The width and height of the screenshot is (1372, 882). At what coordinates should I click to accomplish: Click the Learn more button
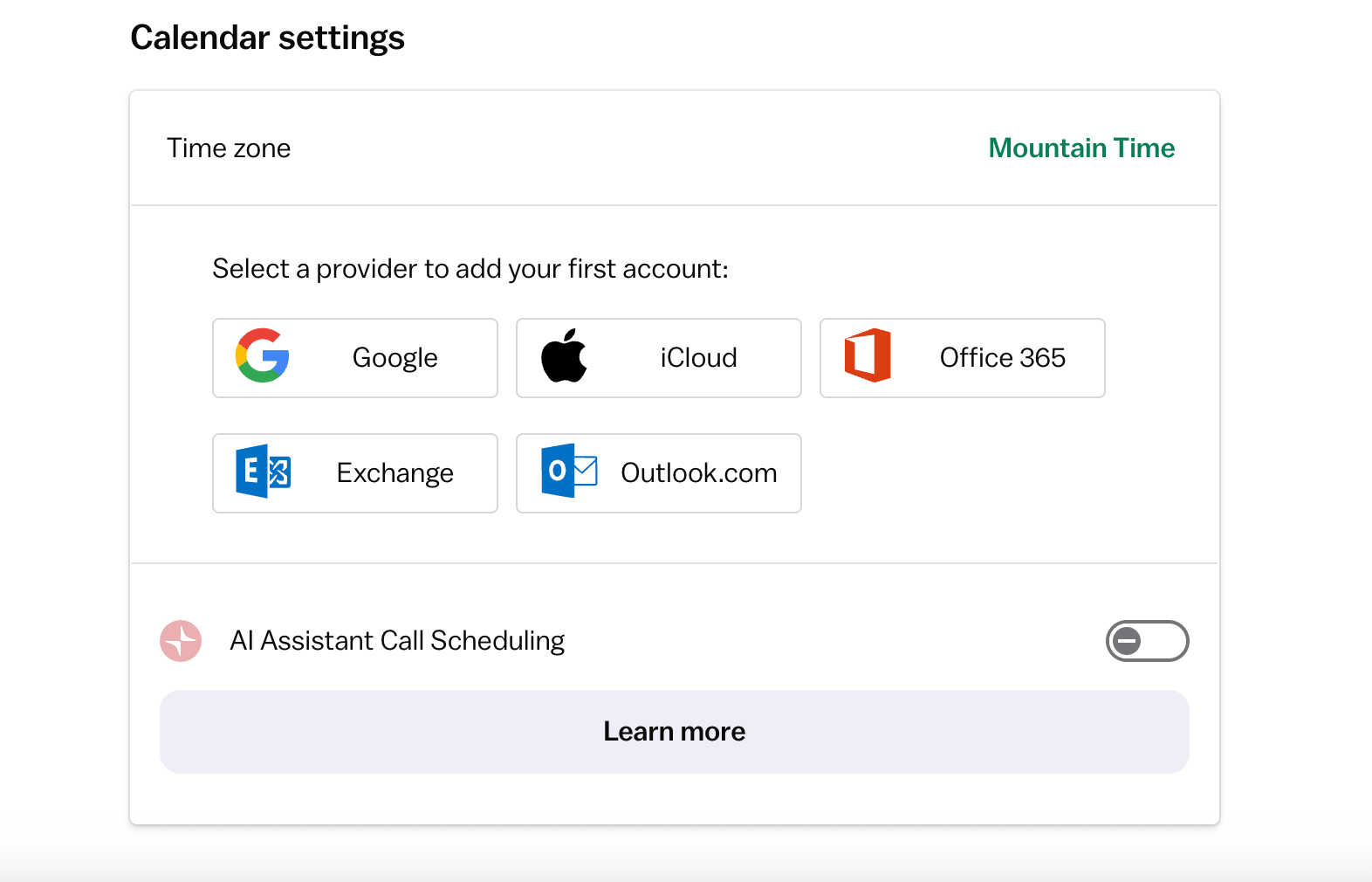(674, 732)
